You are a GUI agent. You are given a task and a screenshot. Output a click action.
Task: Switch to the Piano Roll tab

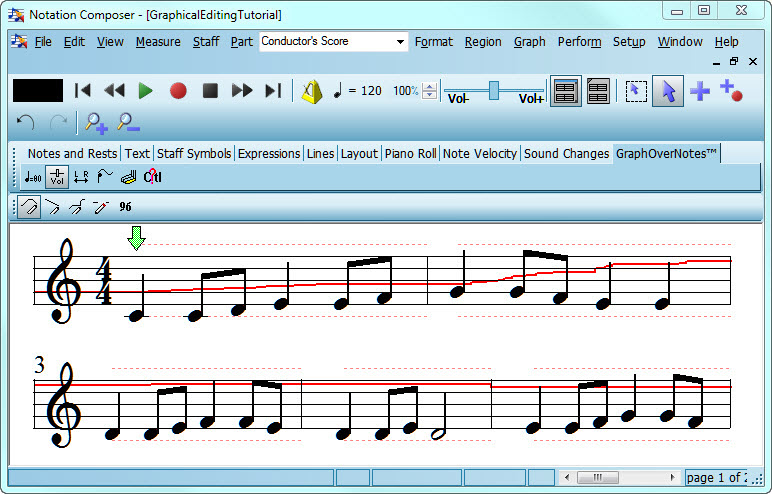click(411, 153)
